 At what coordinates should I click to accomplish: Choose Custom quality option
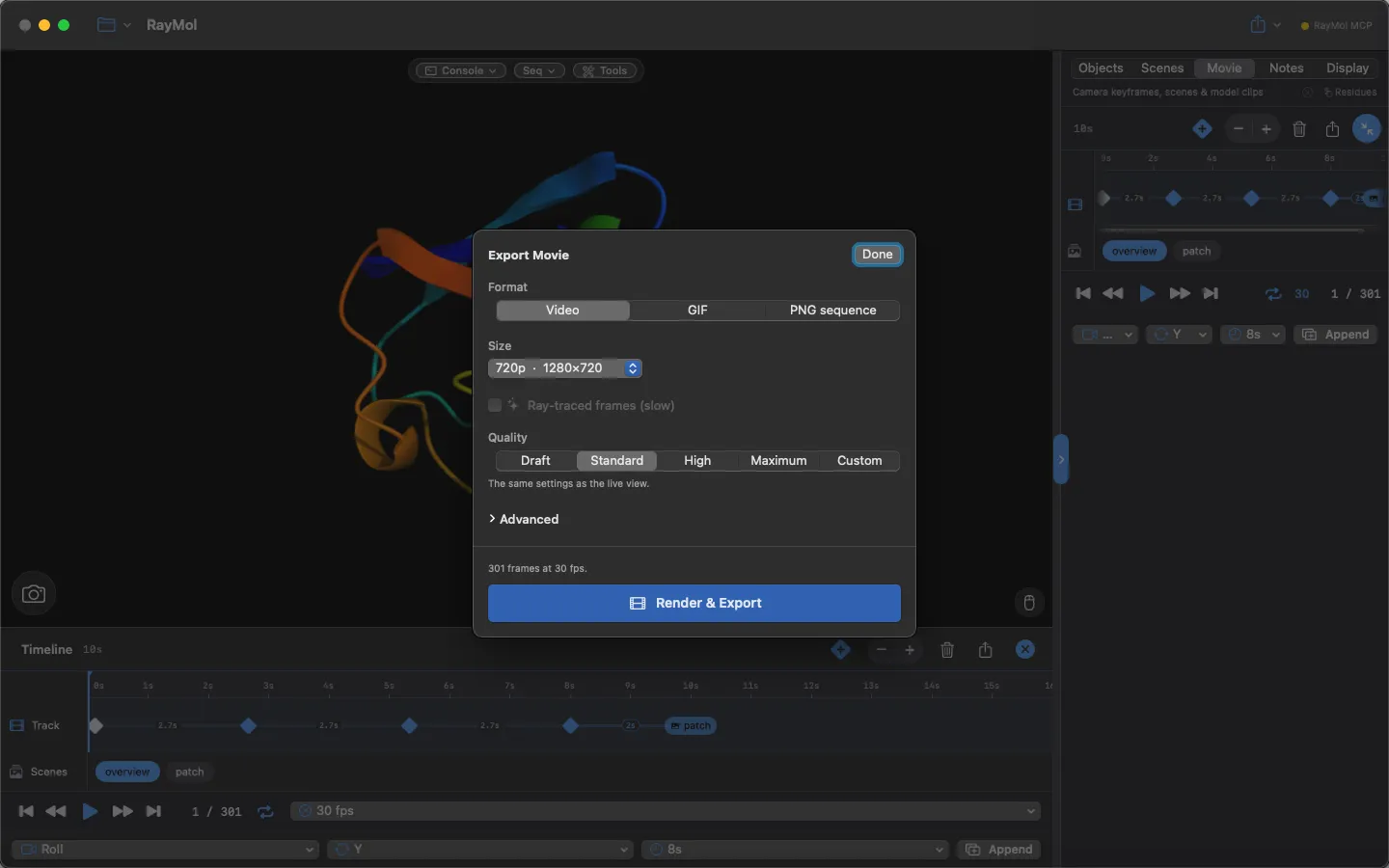coord(859,461)
